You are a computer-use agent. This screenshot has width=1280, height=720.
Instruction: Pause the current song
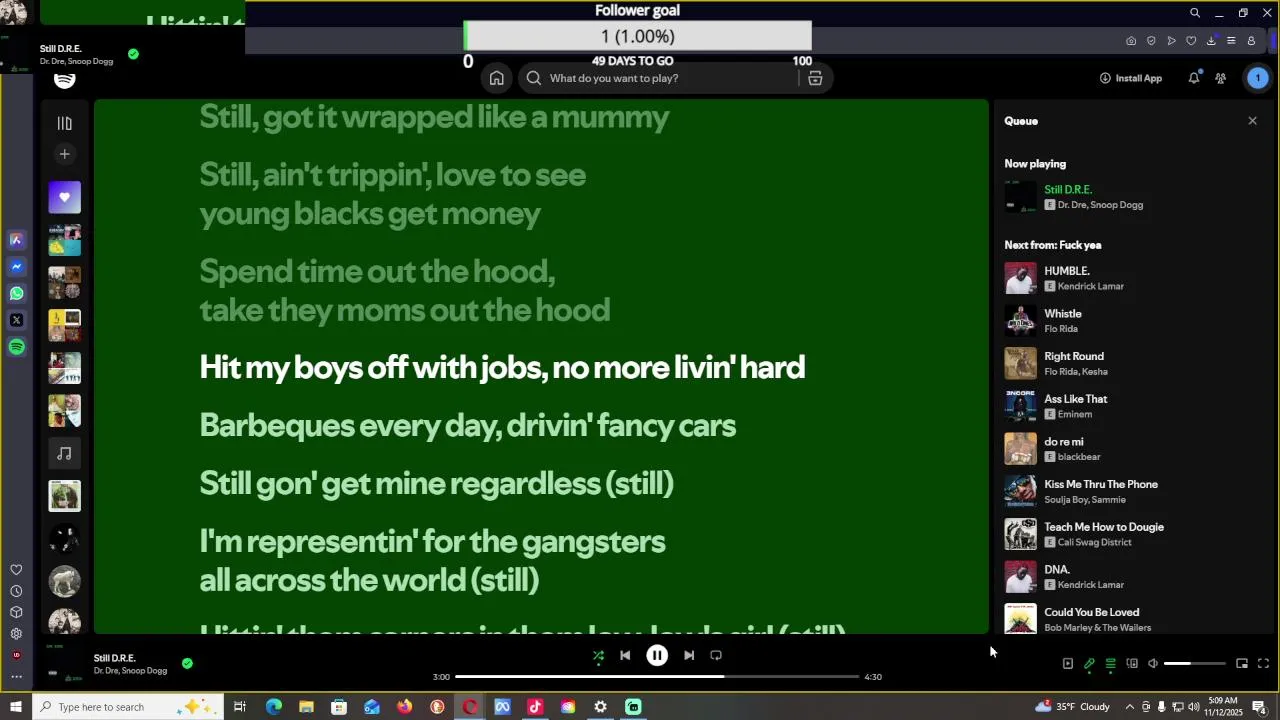(657, 656)
